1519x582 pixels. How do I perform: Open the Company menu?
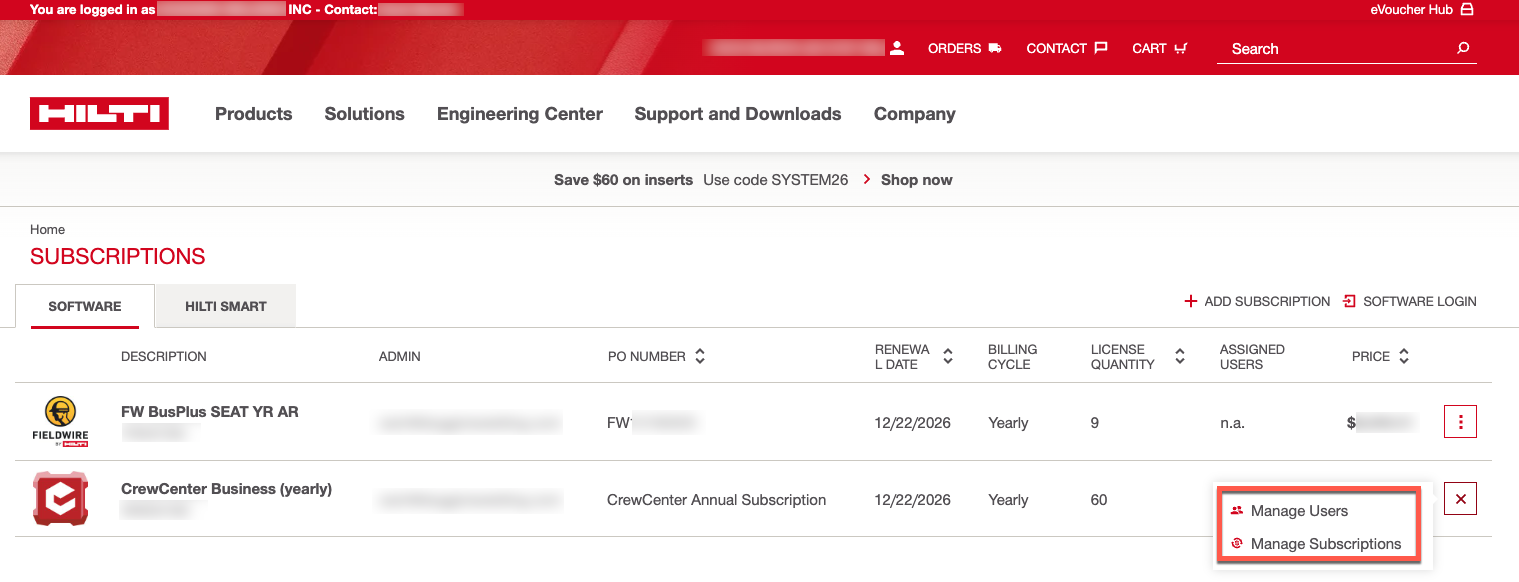pos(915,114)
